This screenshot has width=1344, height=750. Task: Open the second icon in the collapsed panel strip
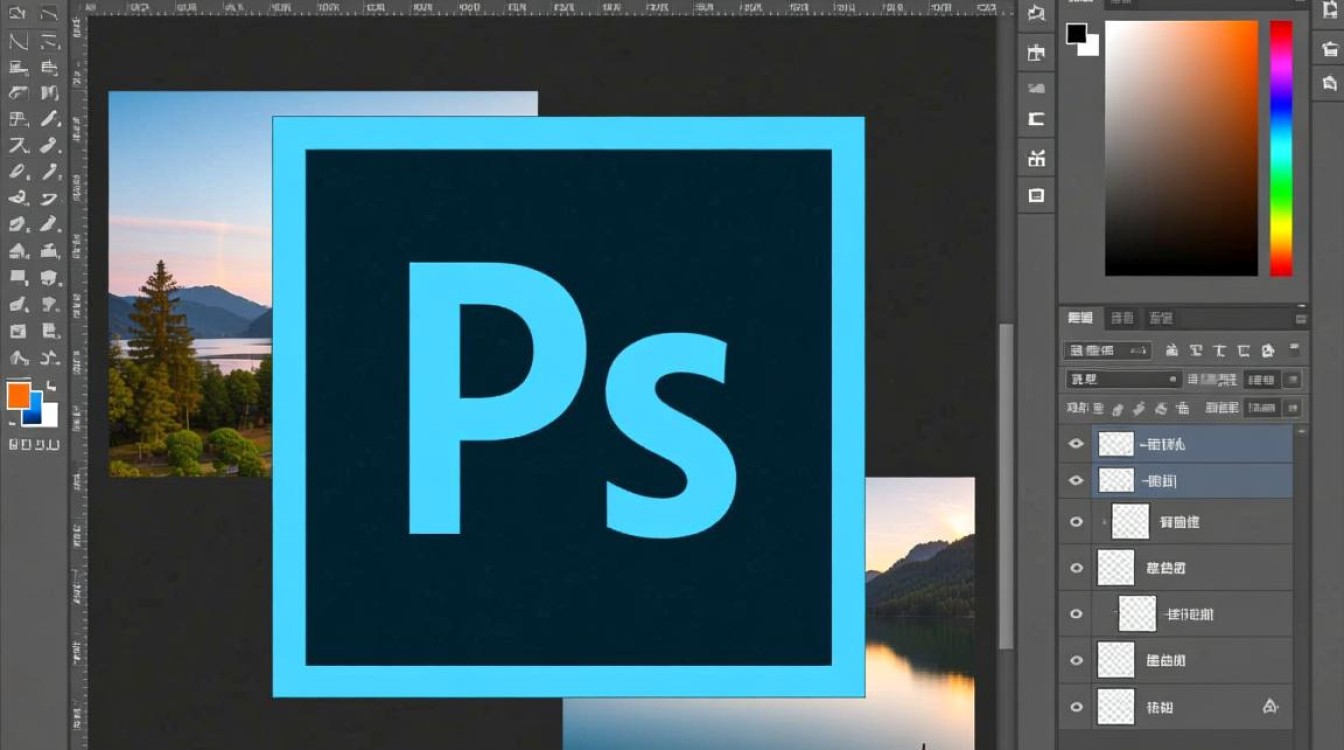coord(1036,51)
